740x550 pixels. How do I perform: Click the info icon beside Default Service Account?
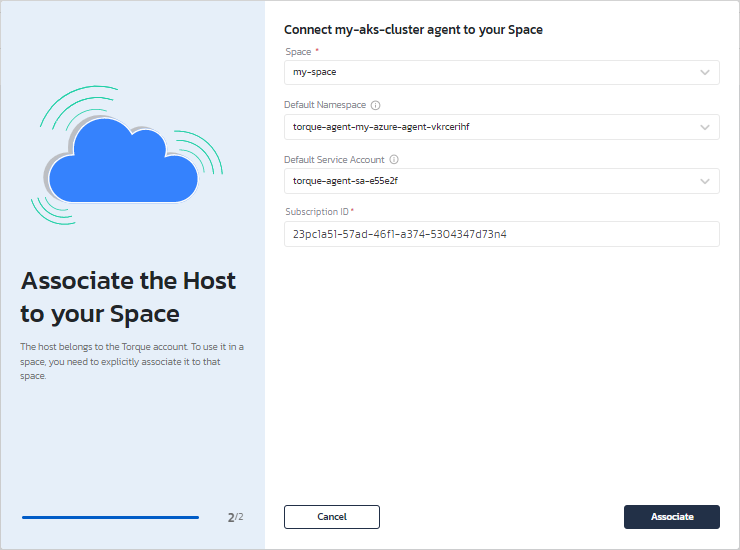click(394, 159)
